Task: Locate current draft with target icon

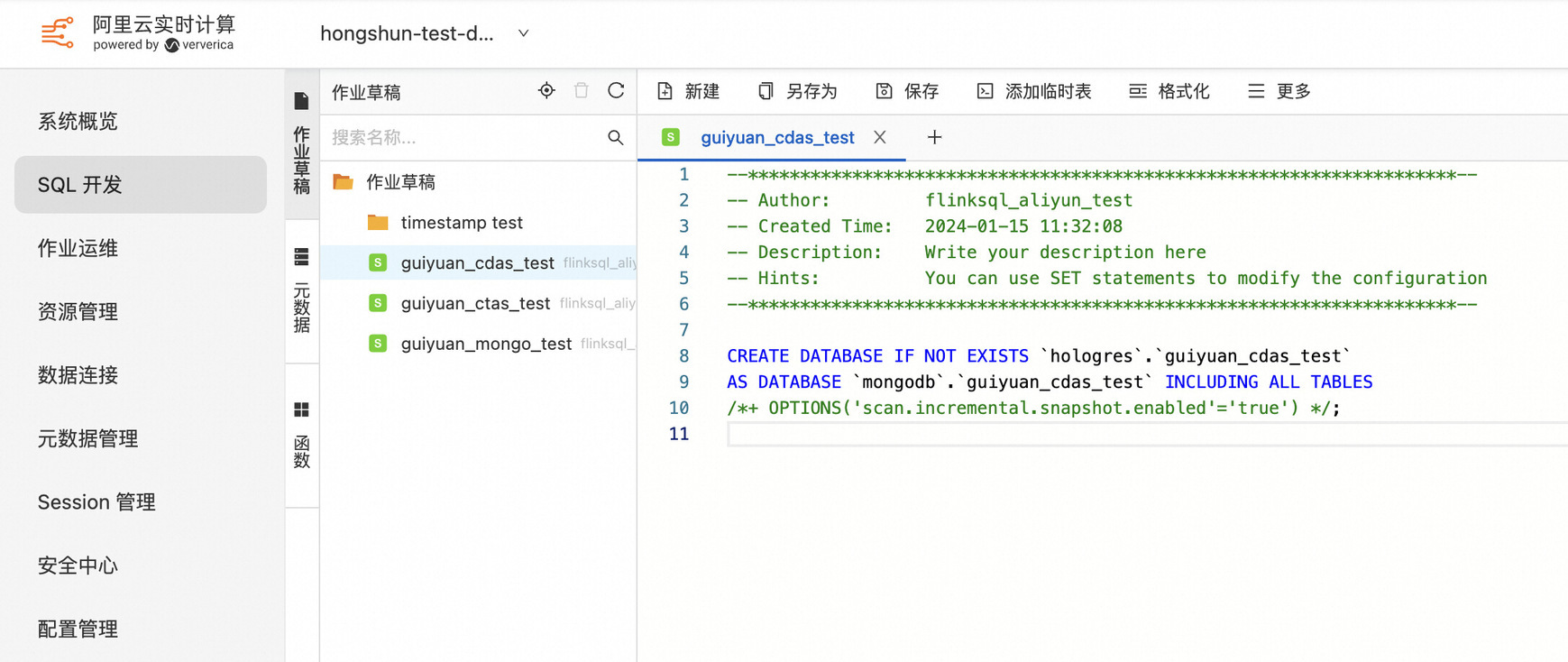Action: (546, 90)
